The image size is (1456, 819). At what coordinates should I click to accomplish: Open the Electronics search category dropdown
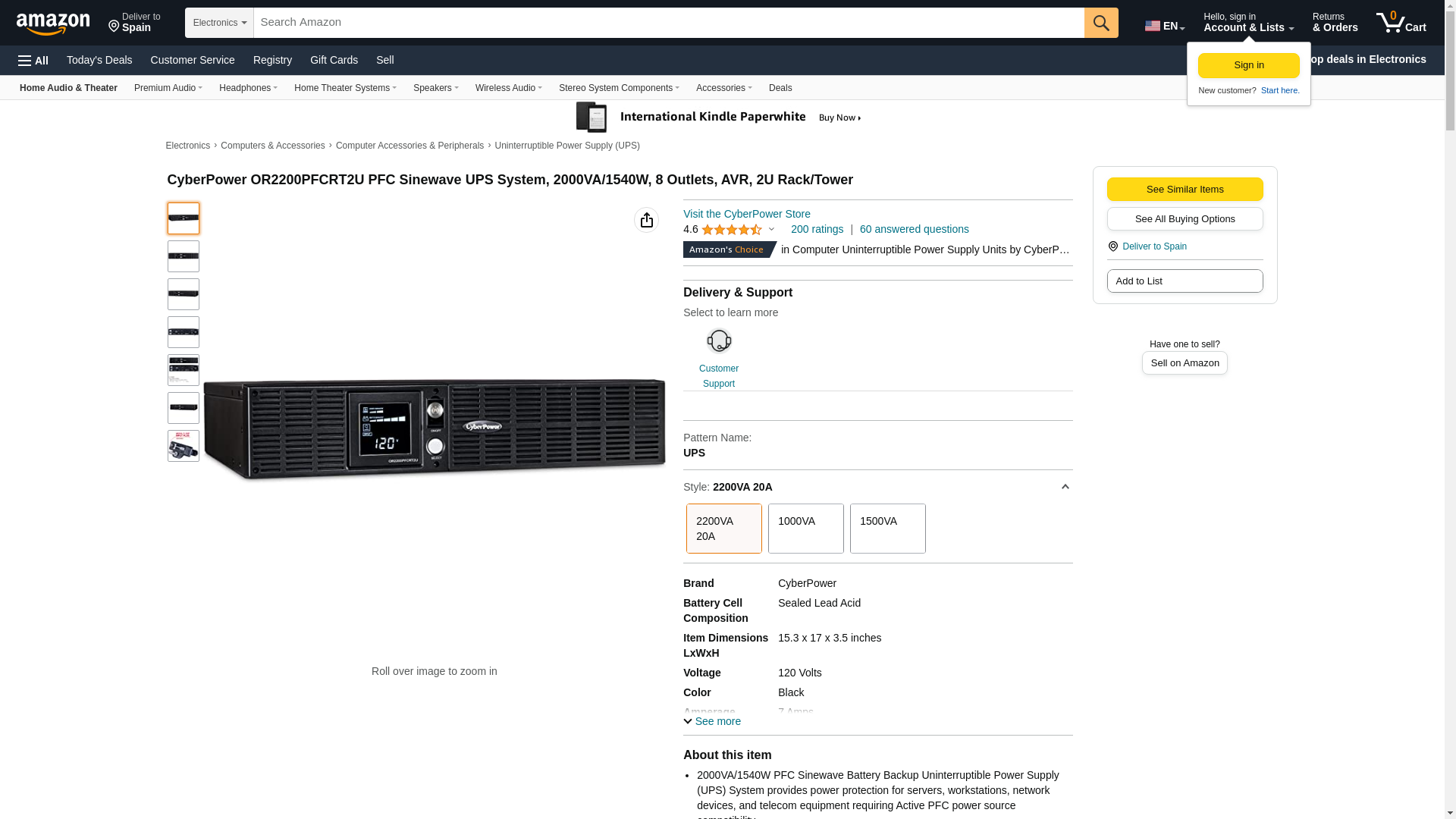coord(219,23)
